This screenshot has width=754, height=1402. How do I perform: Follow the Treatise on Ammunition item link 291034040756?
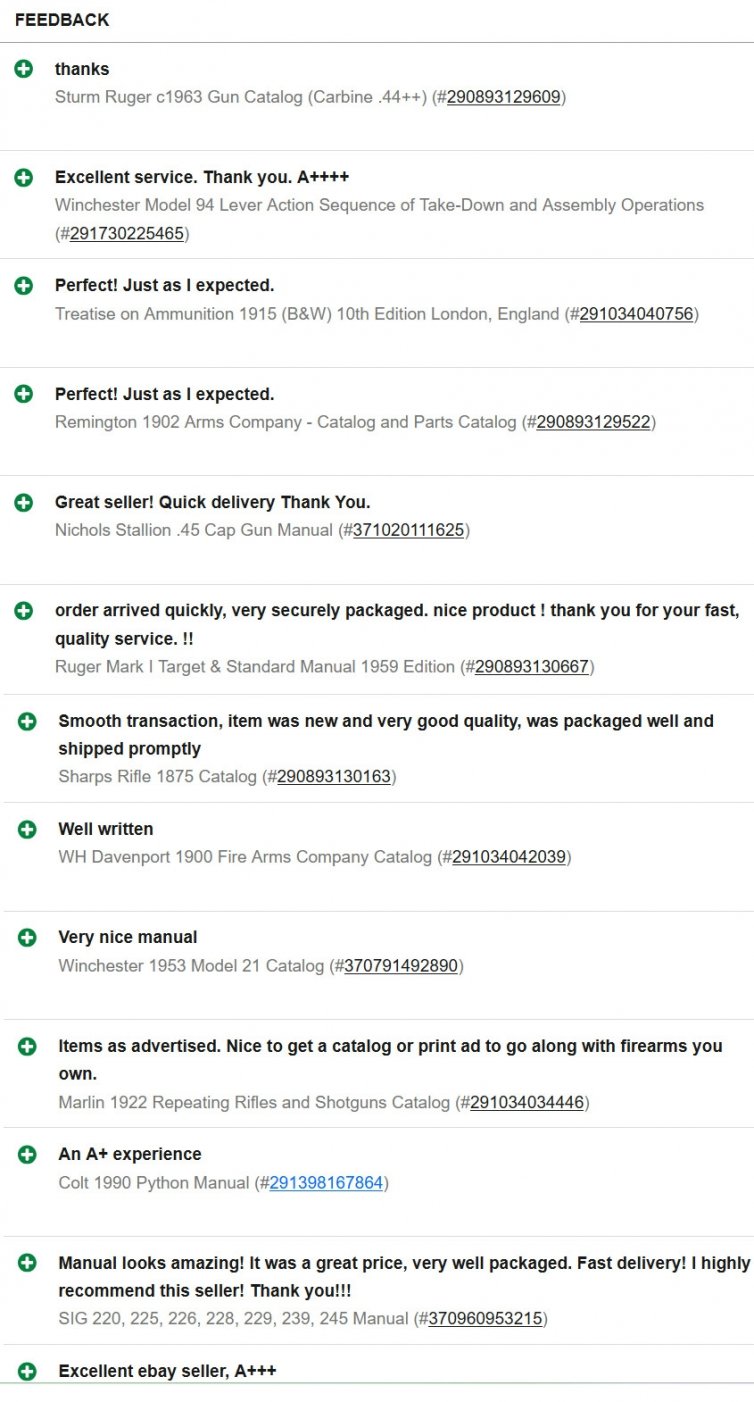(636, 314)
